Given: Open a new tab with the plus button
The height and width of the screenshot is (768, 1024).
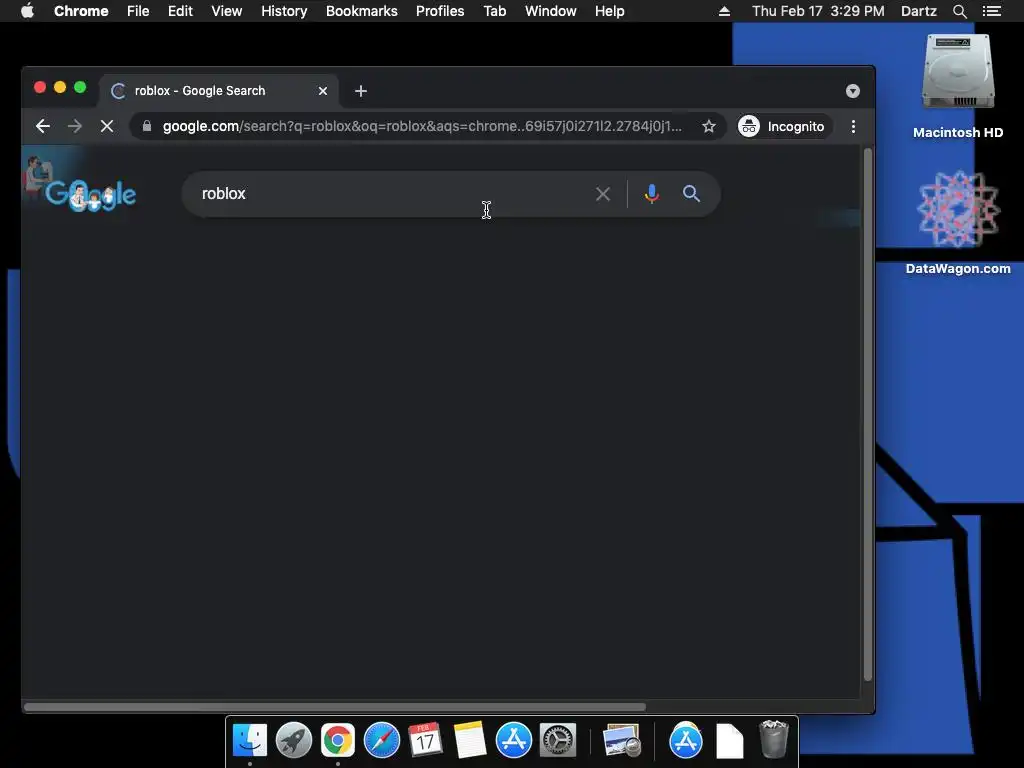Looking at the screenshot, I should pos(360,91).
